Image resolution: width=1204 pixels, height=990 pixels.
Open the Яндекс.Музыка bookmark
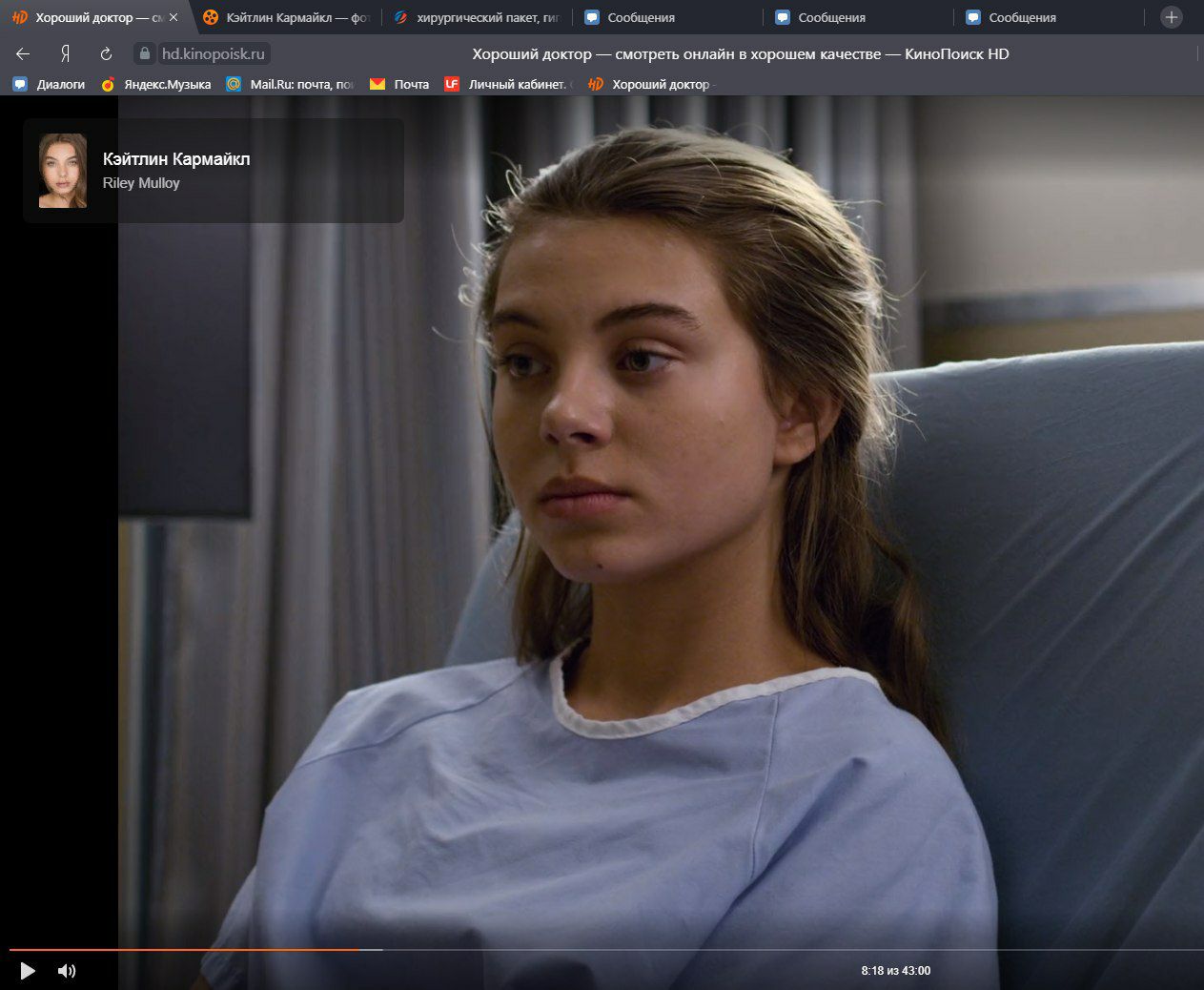click(156, 84)
